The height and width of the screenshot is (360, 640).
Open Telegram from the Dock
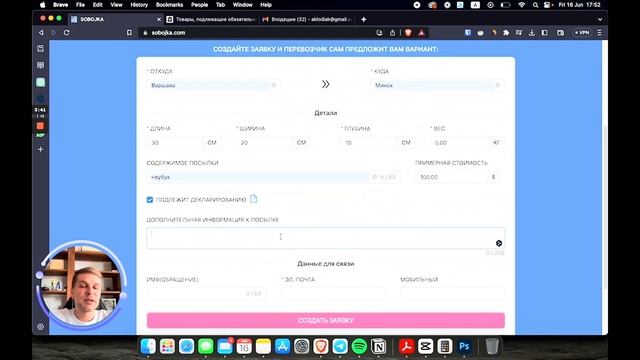340,347
